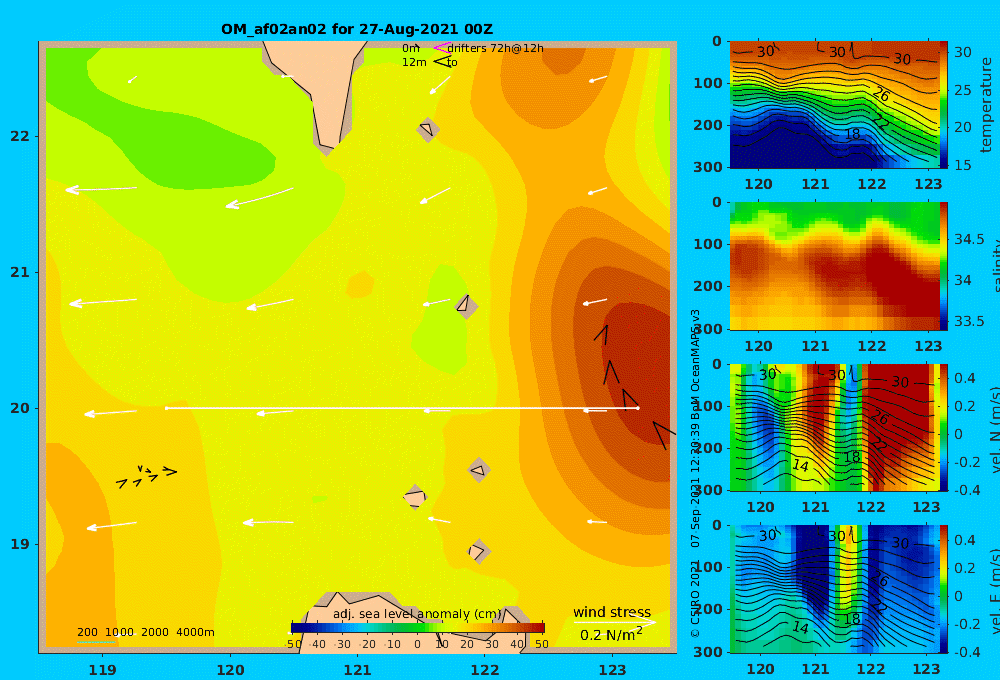The image size is (1000, 680).
Task: Click the island marker near 121.5°E, 22°N
Action: click(x=427, y=129)
